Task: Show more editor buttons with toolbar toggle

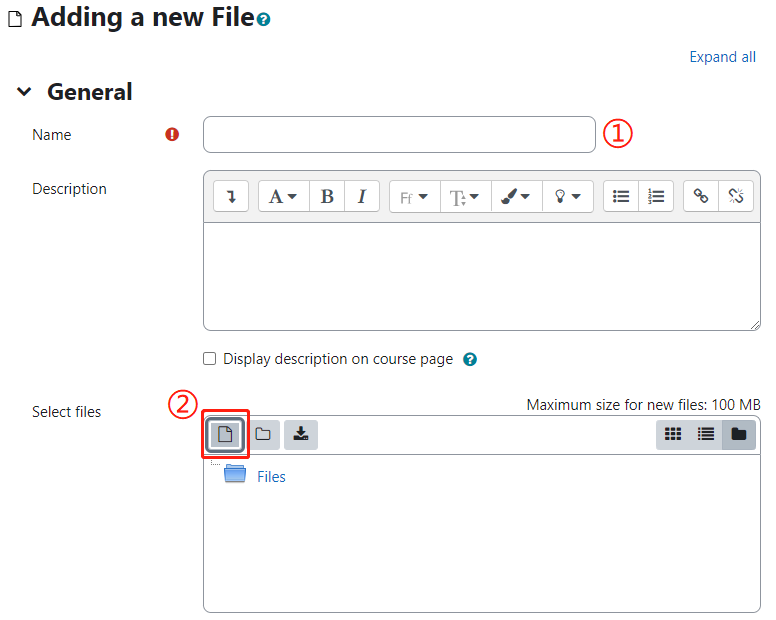Action: pyautogui.click(x=231, y=196)
